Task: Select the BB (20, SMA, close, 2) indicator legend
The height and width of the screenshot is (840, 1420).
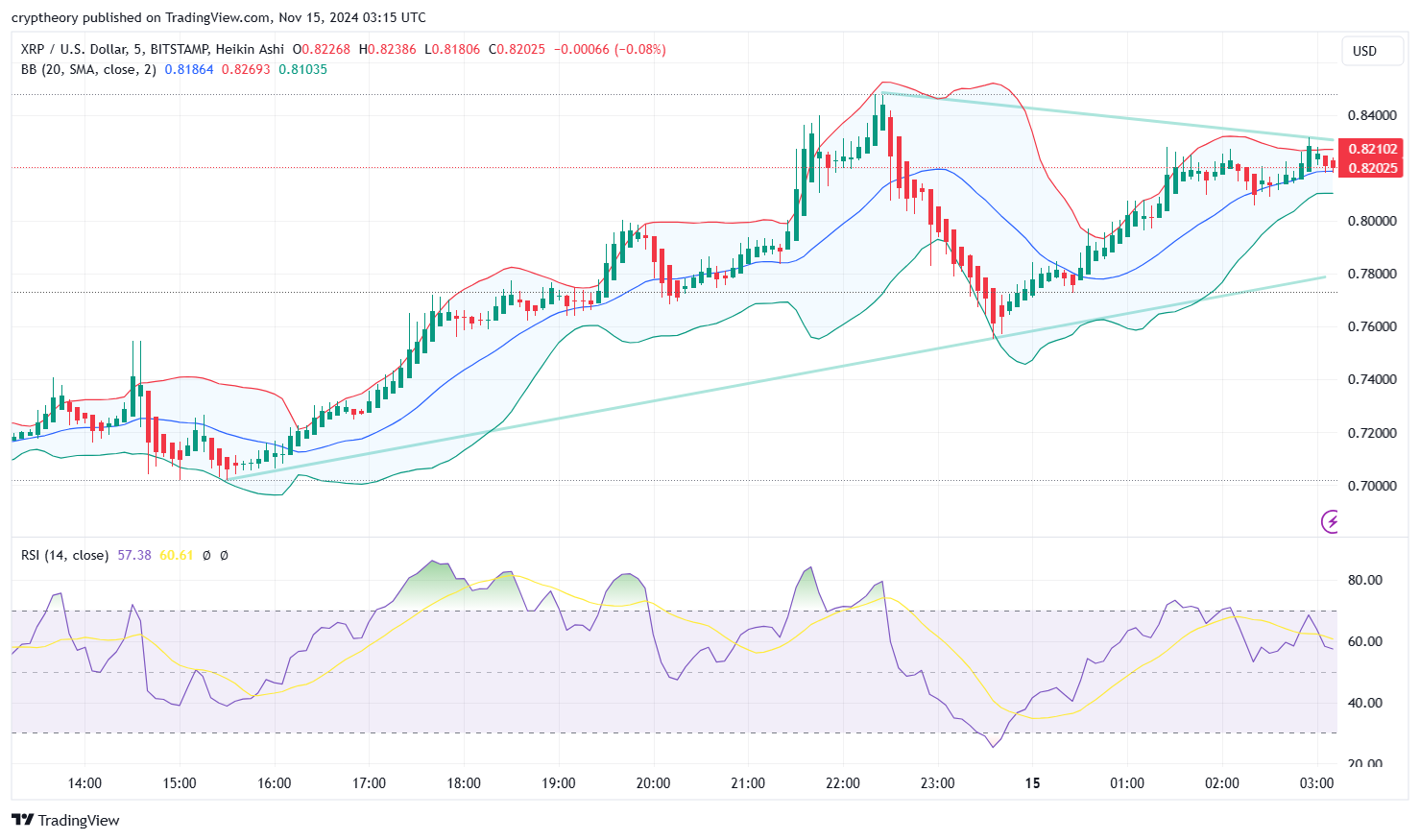Action: click(88, 69)
